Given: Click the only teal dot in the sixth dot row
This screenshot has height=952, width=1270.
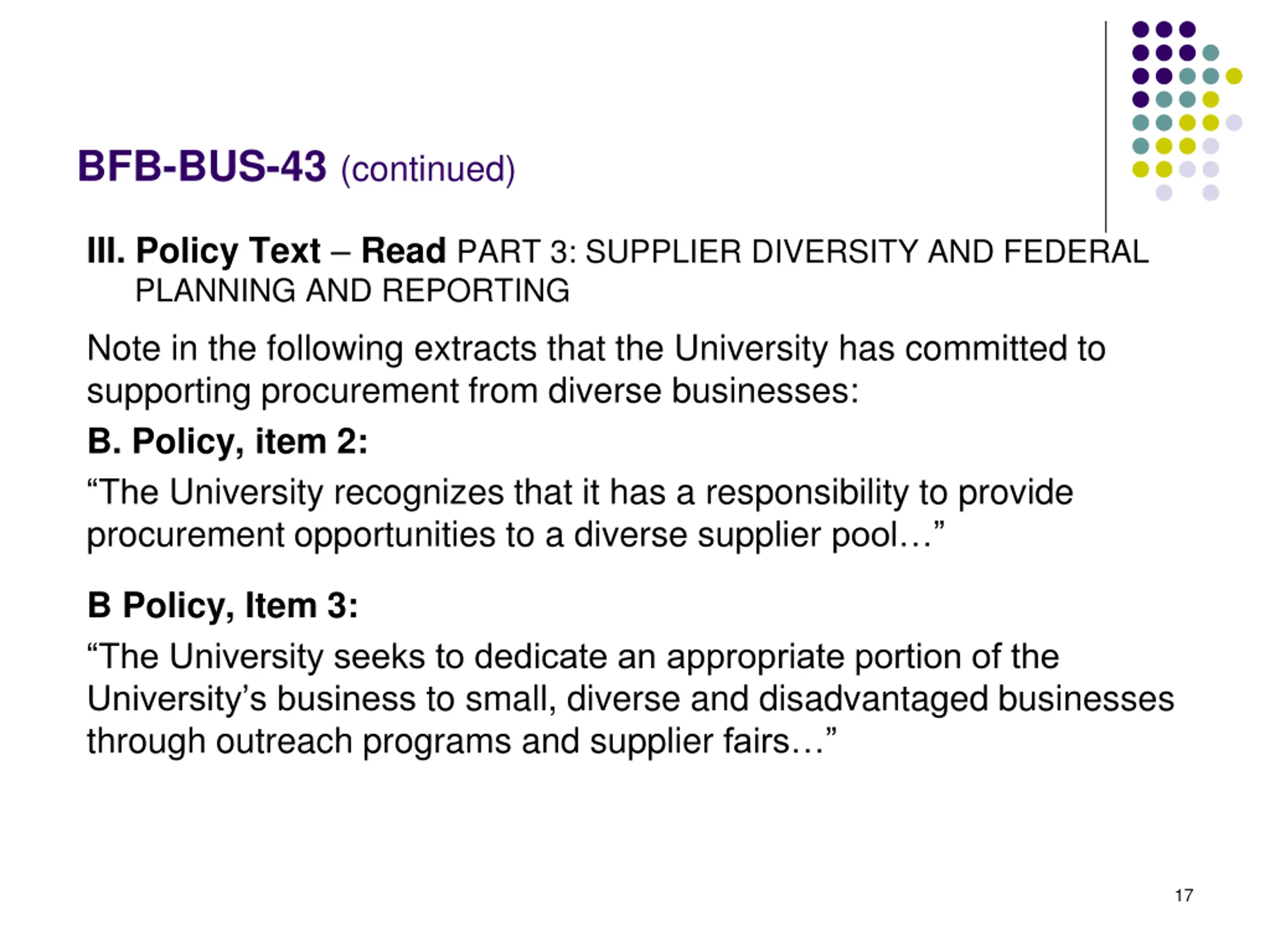Looking at the screenshot, I should (x=1140, y=146).
